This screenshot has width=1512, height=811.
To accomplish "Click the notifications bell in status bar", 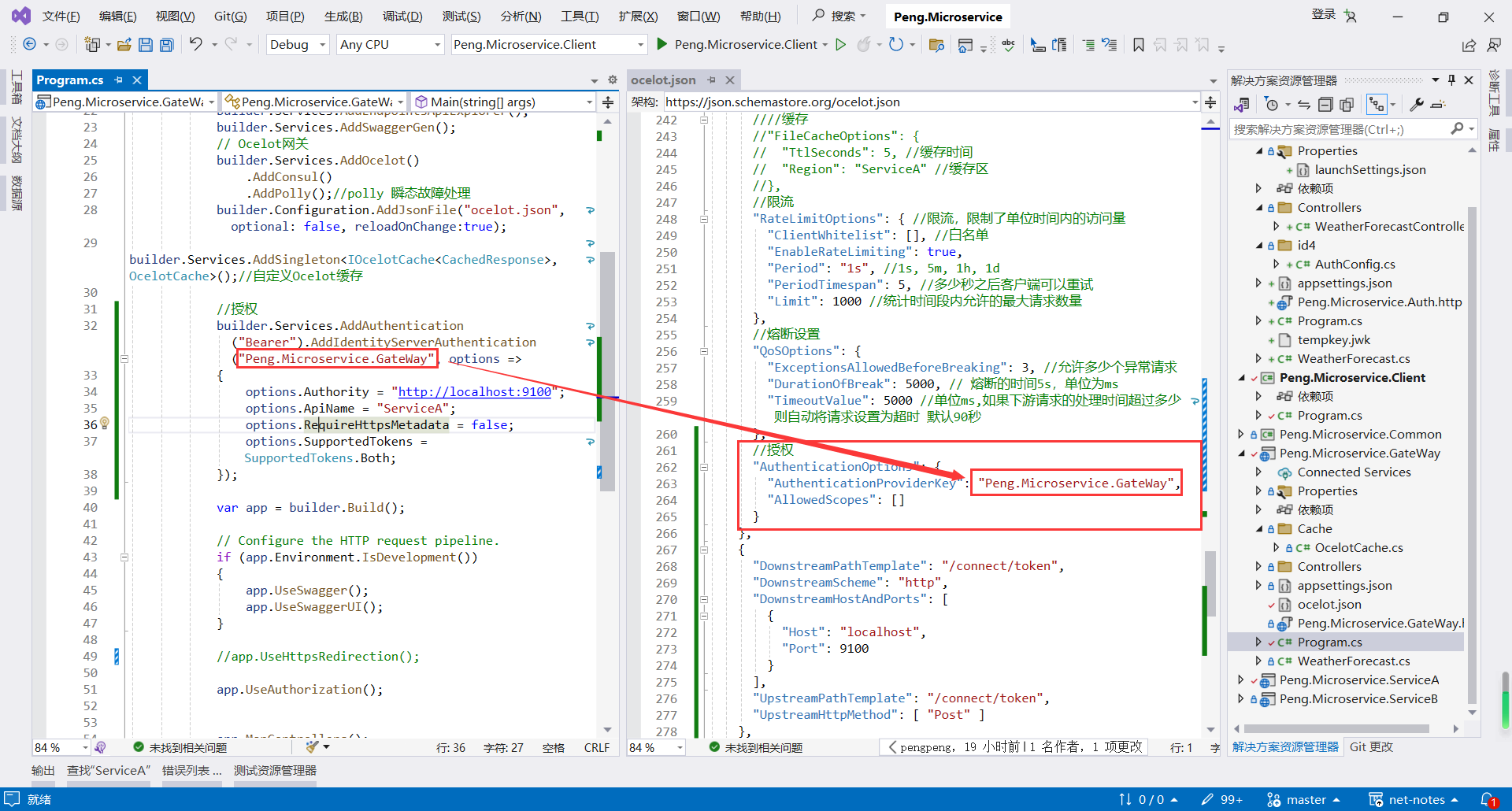I will pos(1488,799).
